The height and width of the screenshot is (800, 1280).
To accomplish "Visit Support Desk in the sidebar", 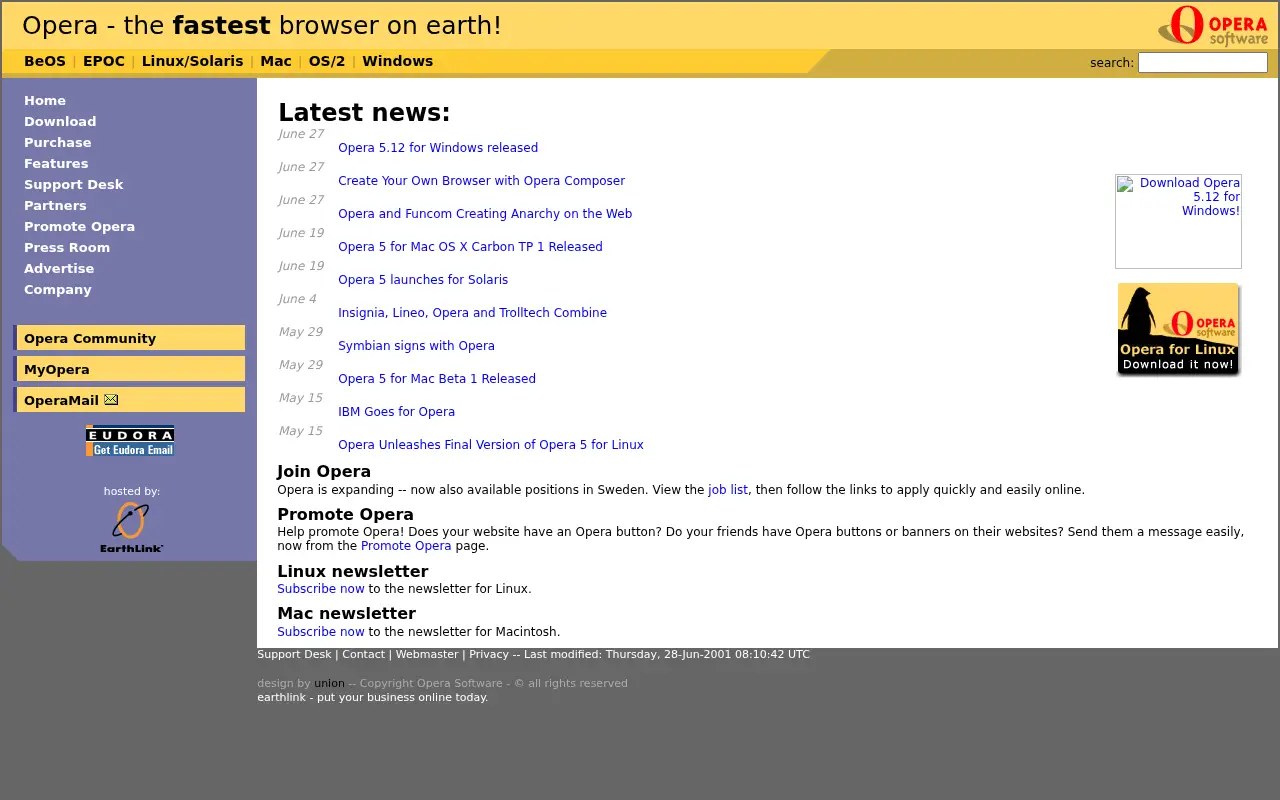I will tap(74, 185).
